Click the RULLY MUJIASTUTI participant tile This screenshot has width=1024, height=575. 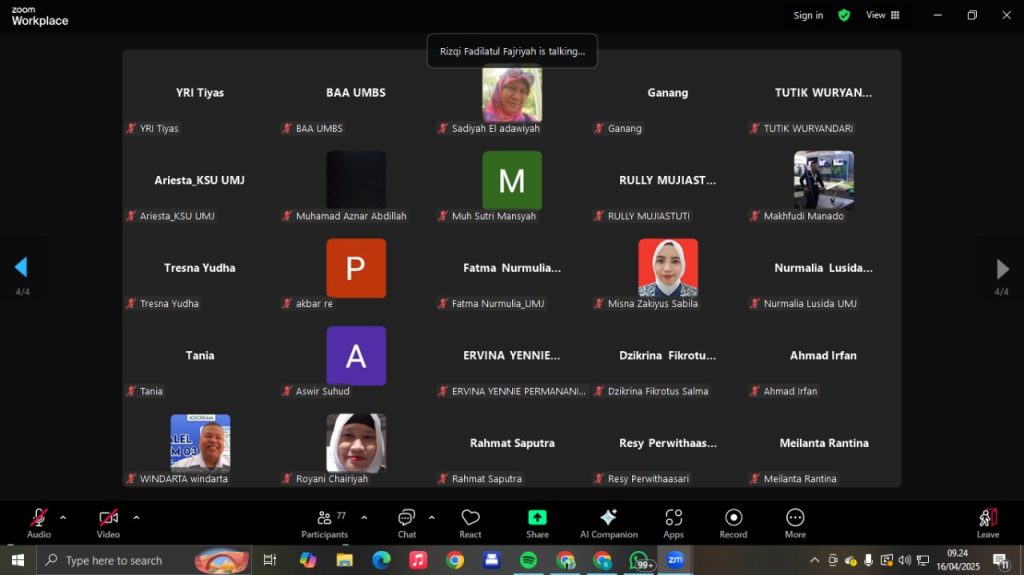coord(667,180)
